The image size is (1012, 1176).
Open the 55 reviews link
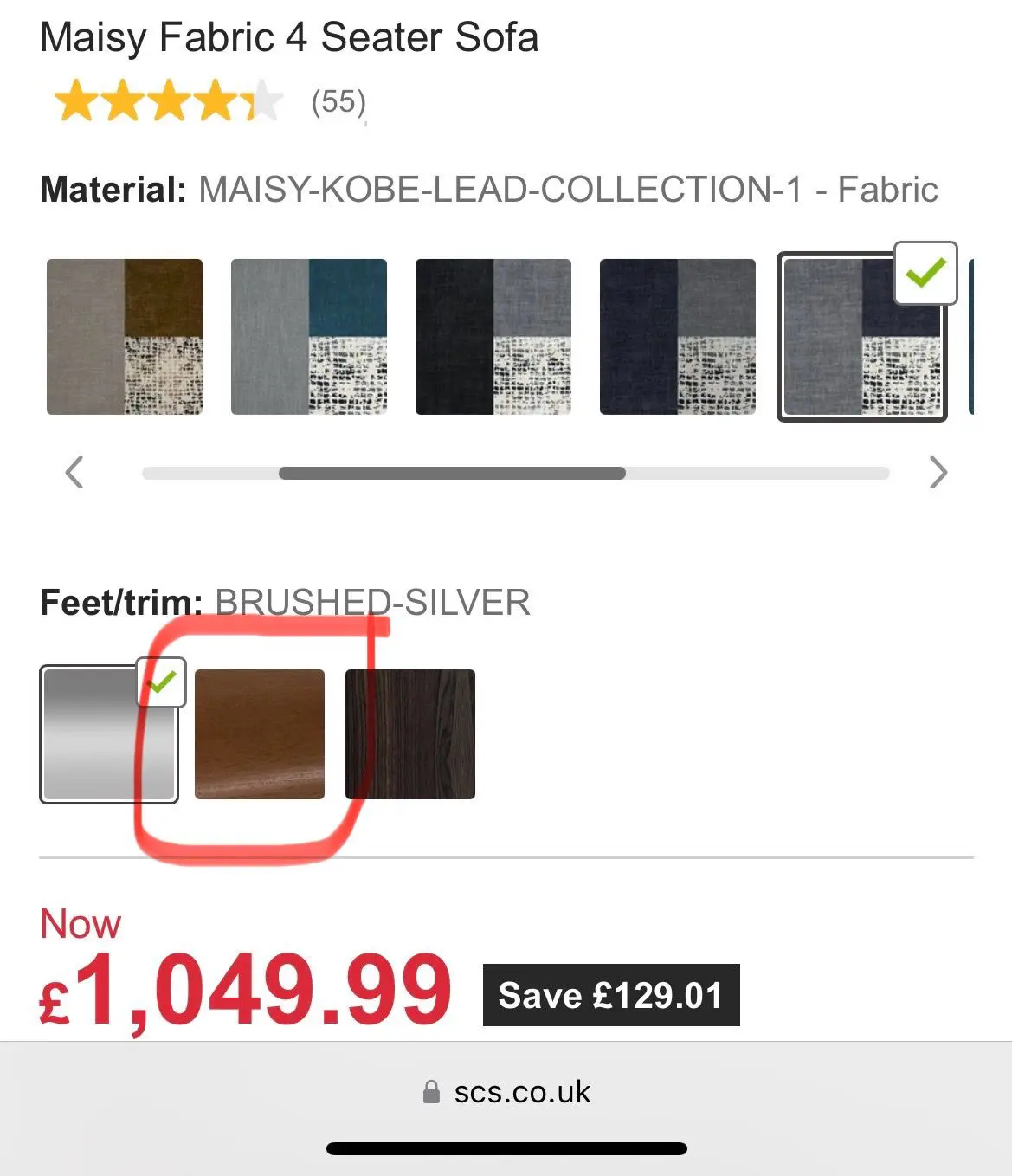pos(338,102)
